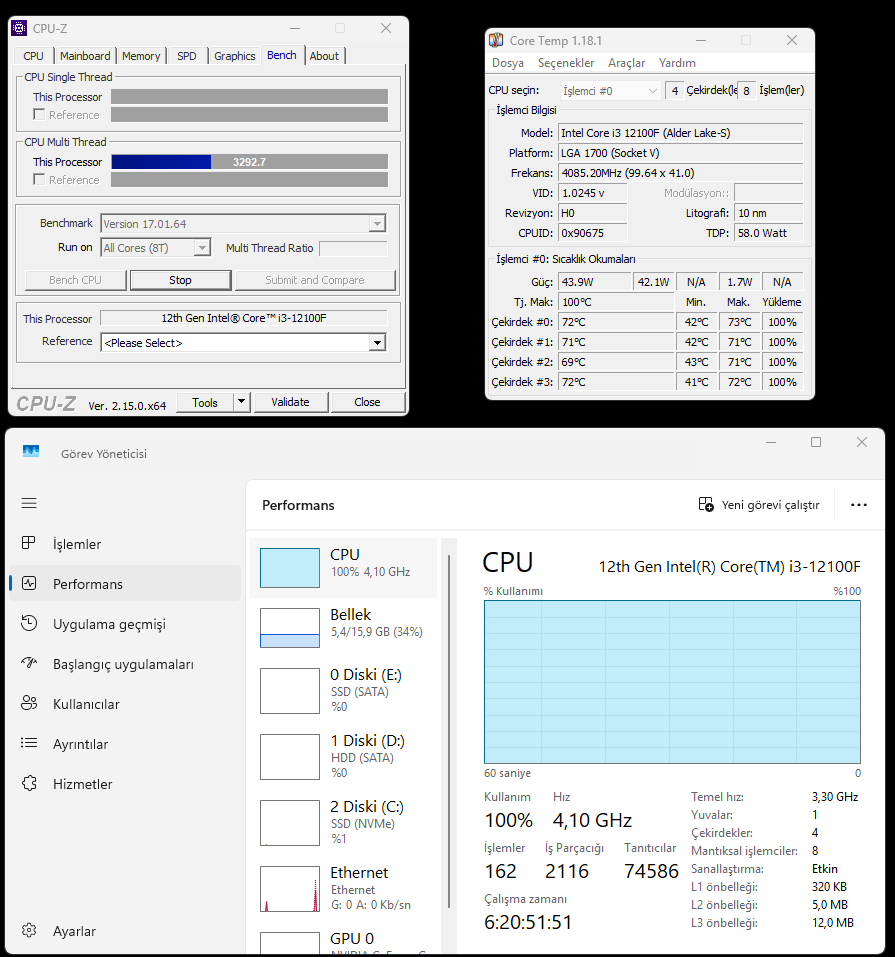
Task: Open the CPU seçin İşlemci #0 dropdown
Action: (610, 90)
